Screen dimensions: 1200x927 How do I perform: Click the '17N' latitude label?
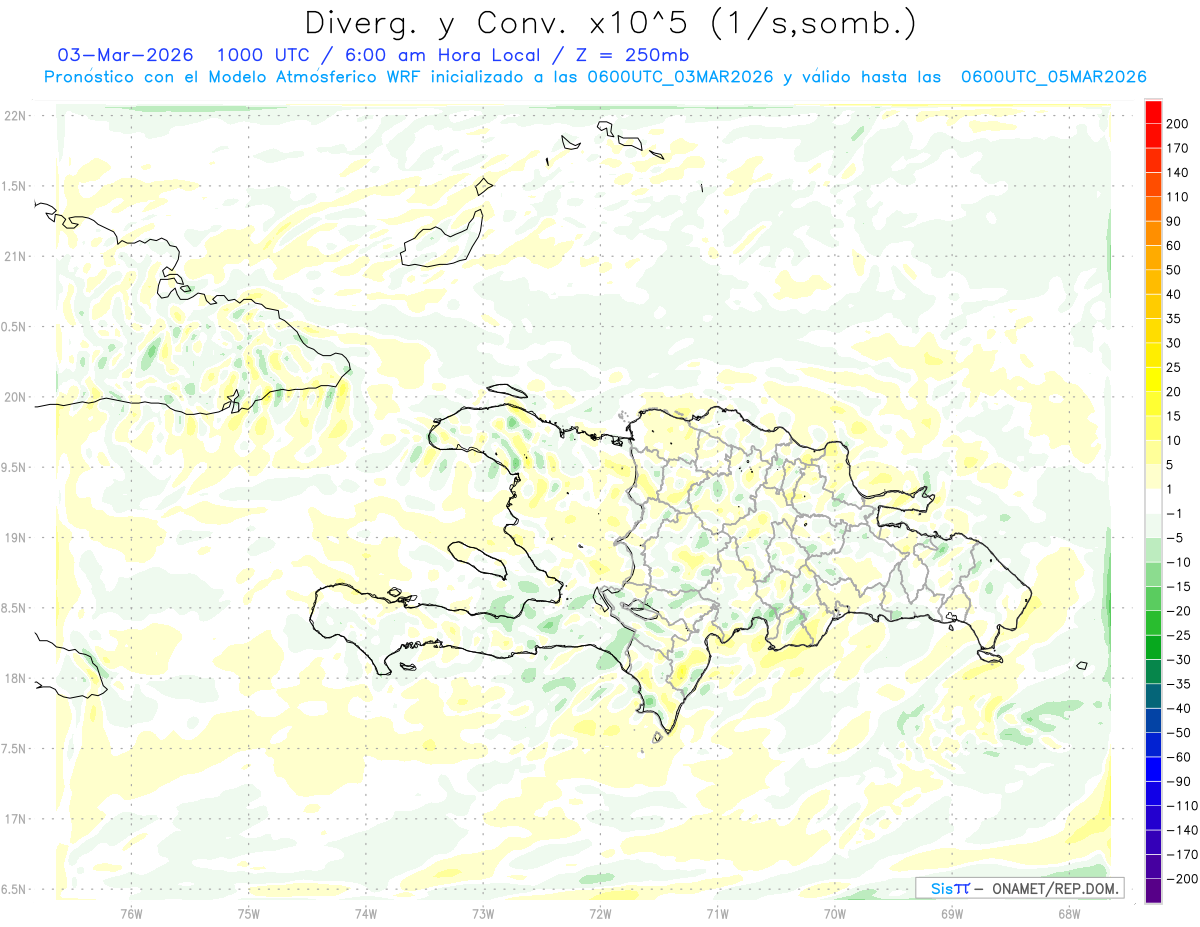coord(15,819)
